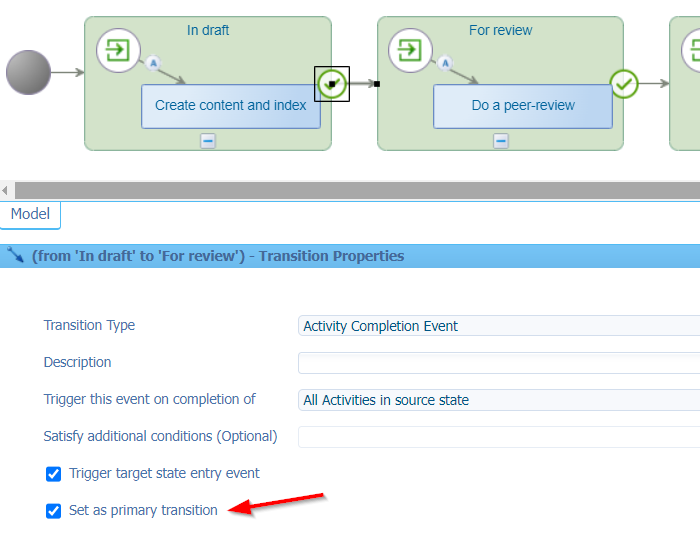Collapse the 'In draft' state box

pos(208,141)
